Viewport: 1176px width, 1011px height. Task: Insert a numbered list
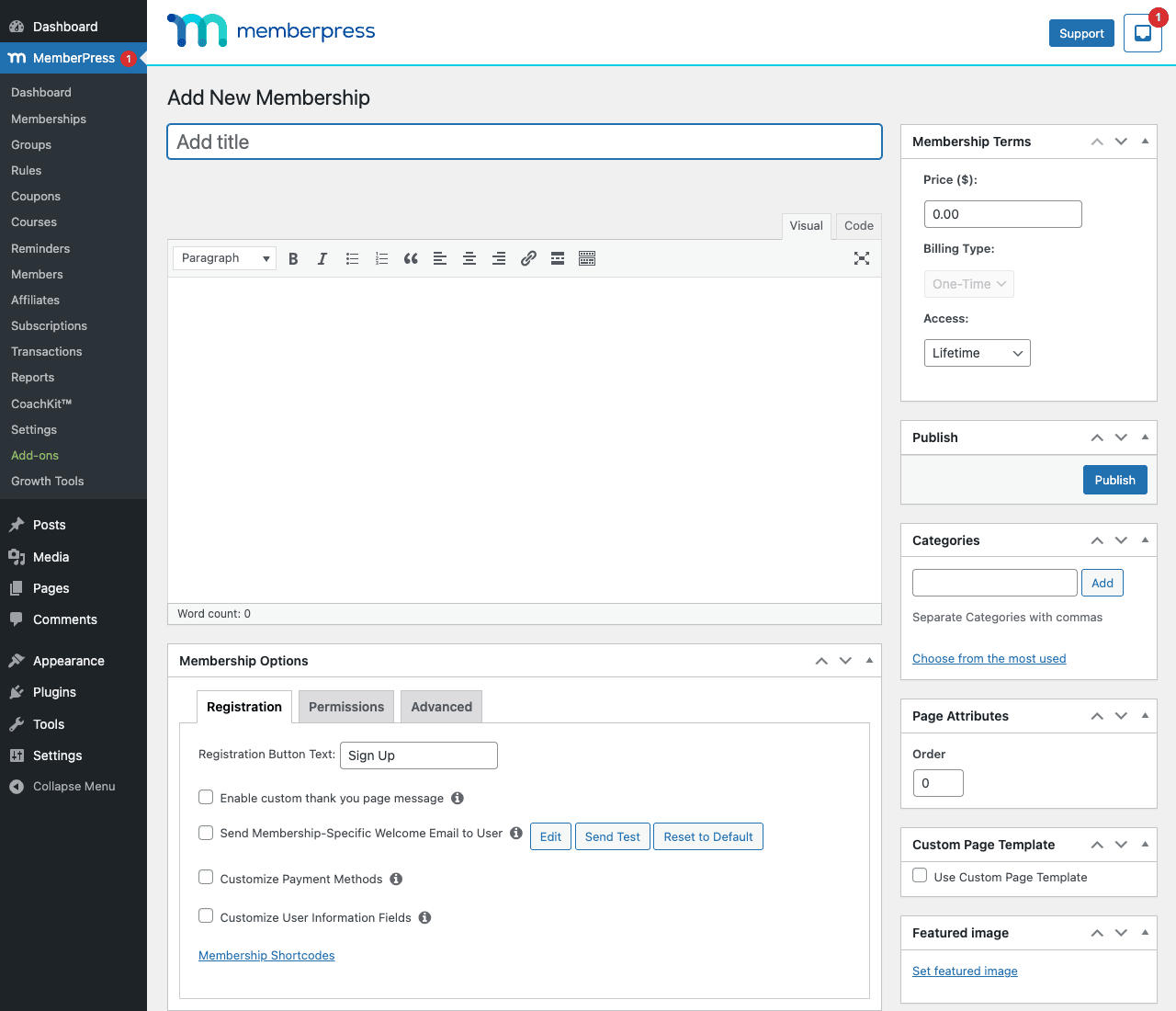pos(381,259)
